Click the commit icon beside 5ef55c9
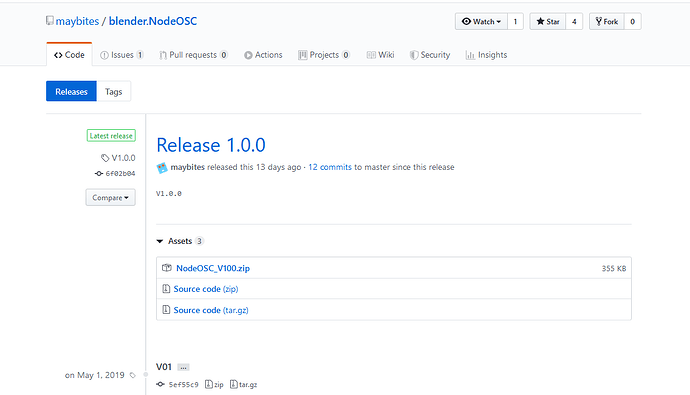690x395 pixels. click(x=160, y=384)
